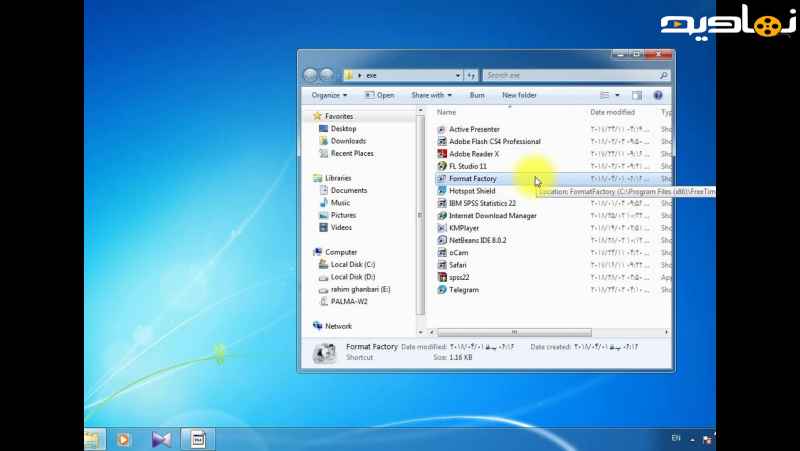Click the EN language indicator
Image resolution: width=800 pixels, height=451 pixels.
tap(676, 438)
